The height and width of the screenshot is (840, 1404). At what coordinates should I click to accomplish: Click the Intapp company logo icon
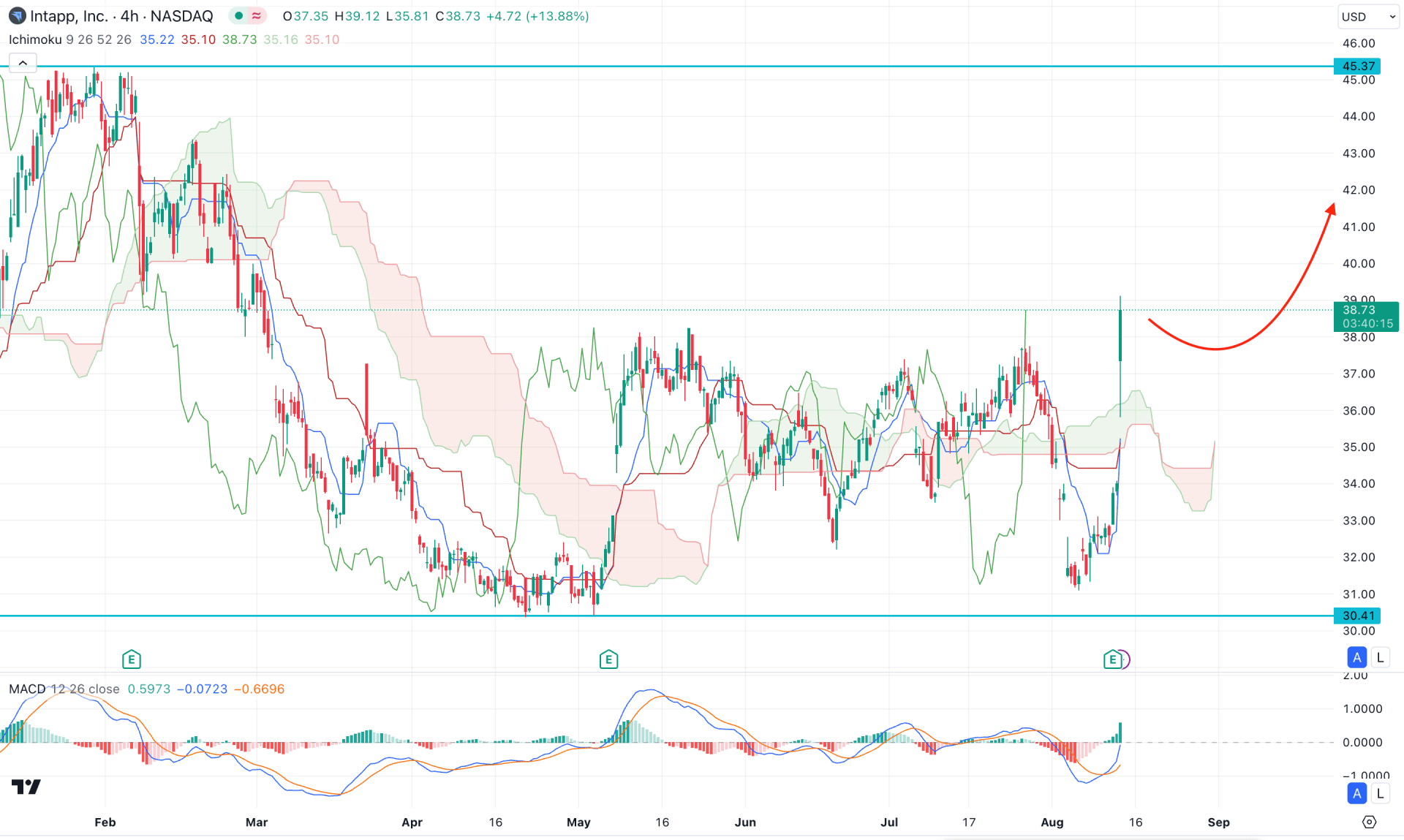click(17, 16)
